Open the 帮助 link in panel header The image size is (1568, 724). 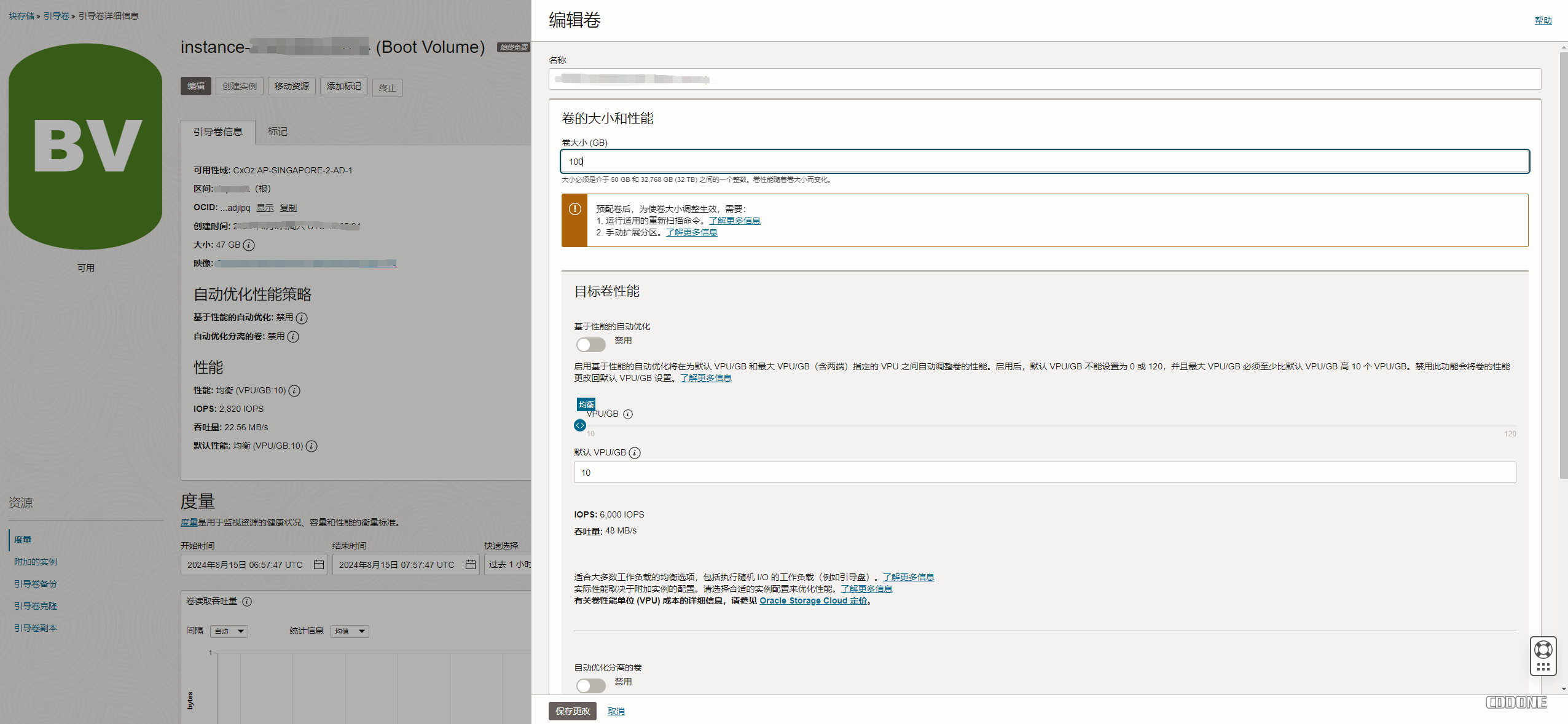pyautogui.click(x=1543, y=20)
